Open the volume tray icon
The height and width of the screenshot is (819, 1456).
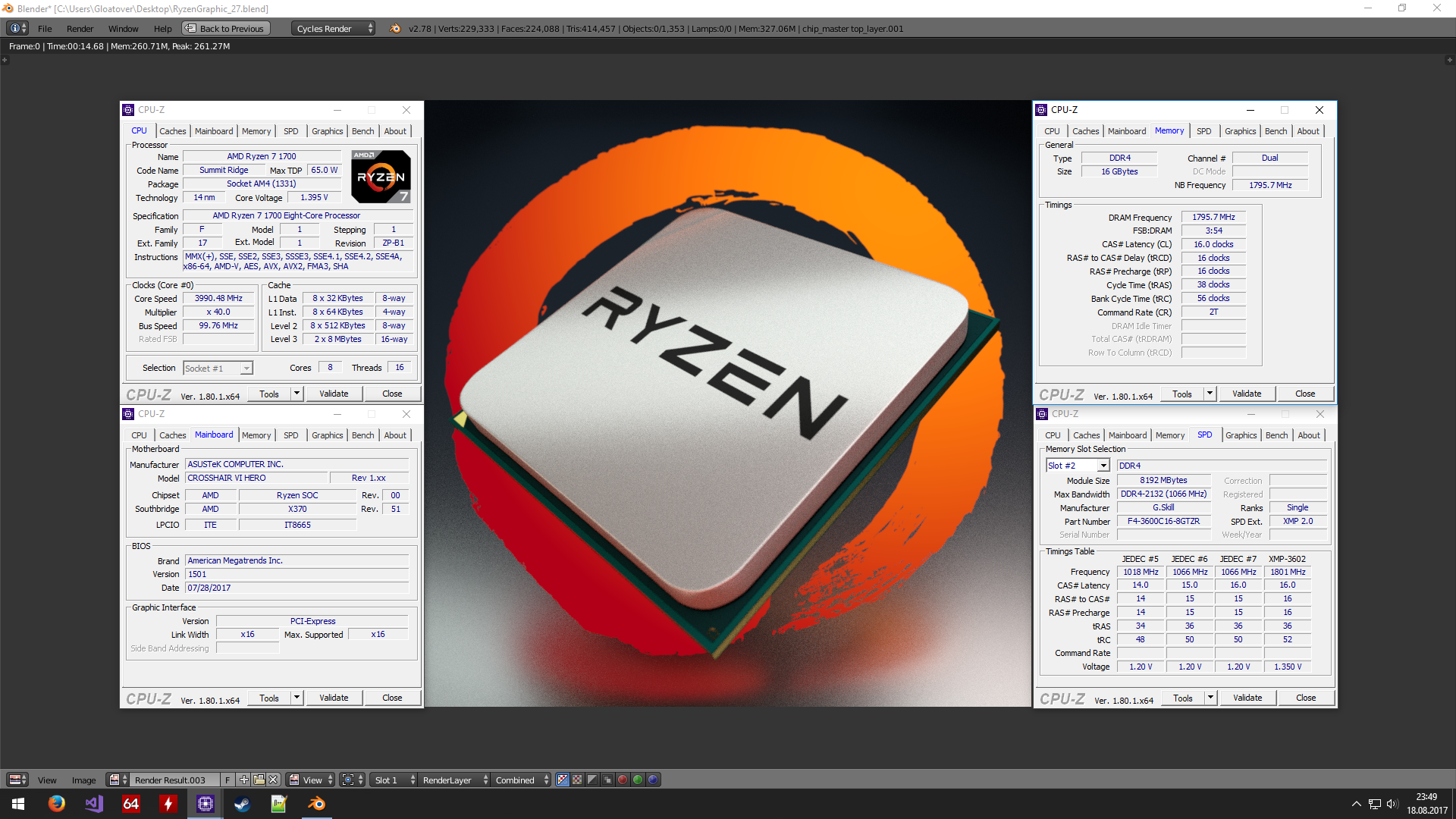click(x=1392, y=804)
